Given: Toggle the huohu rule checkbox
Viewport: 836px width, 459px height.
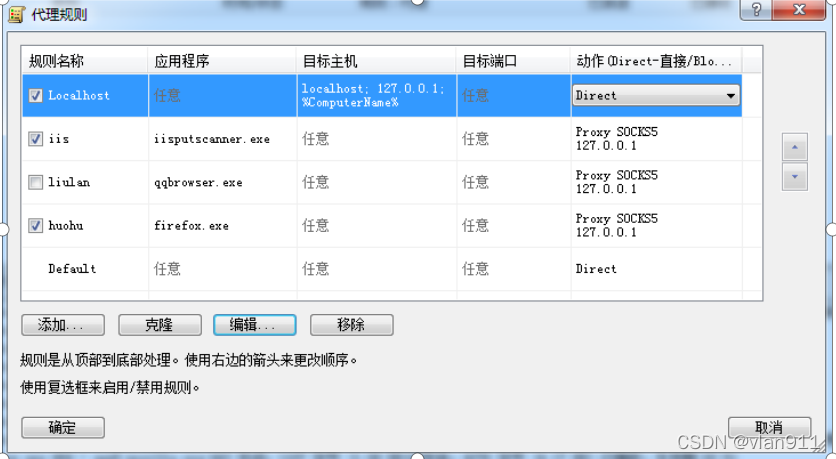Looking at the screenshot, I should tap(35, 226).
